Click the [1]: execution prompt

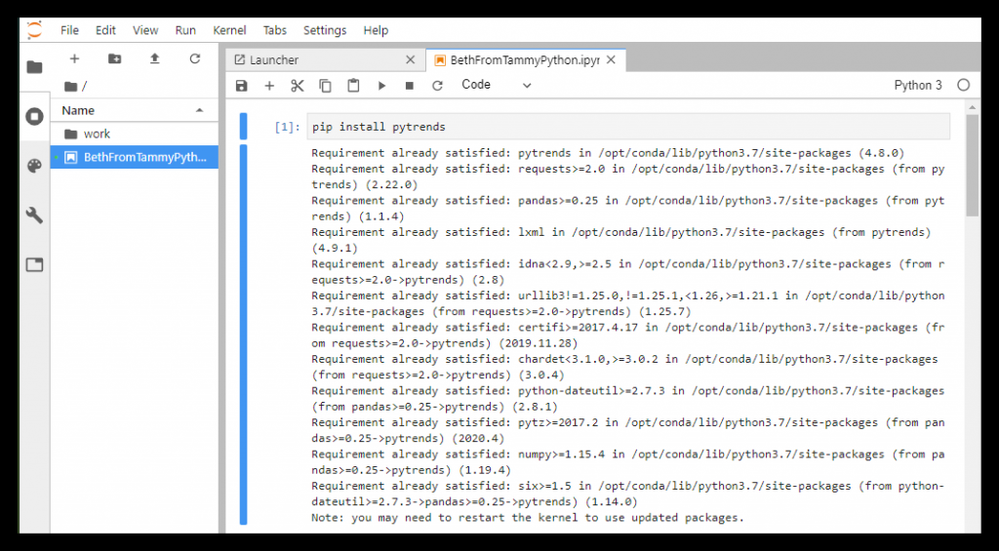point(287,127)
